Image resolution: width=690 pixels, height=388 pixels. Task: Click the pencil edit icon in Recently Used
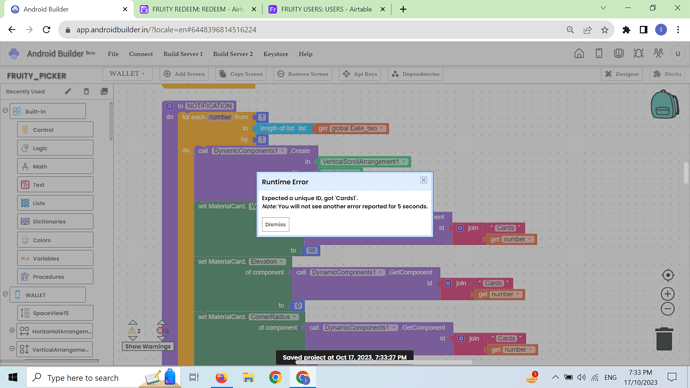(x=68, y=92)
